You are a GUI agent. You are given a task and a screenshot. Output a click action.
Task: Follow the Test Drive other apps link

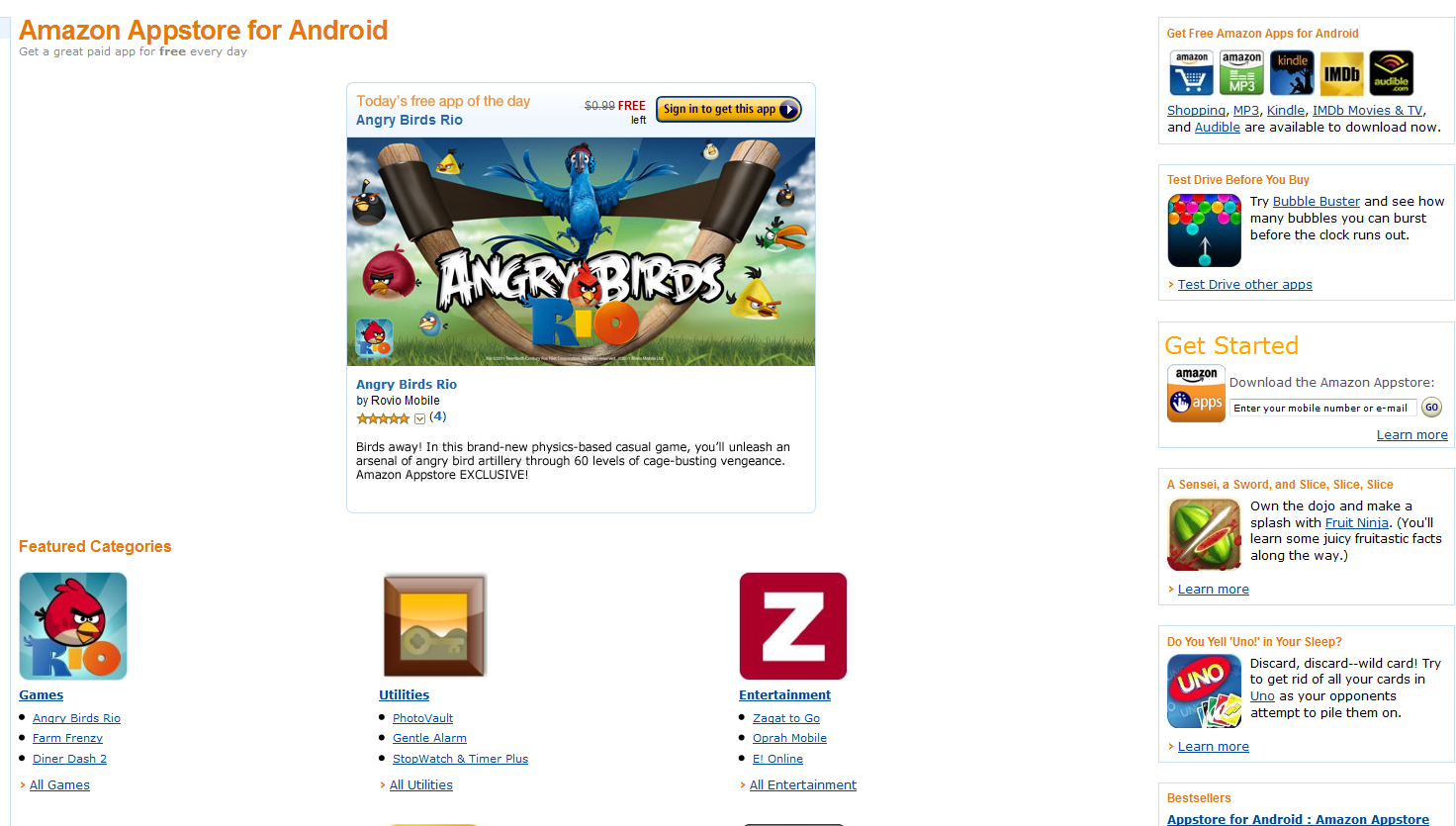pos(1244,285)
